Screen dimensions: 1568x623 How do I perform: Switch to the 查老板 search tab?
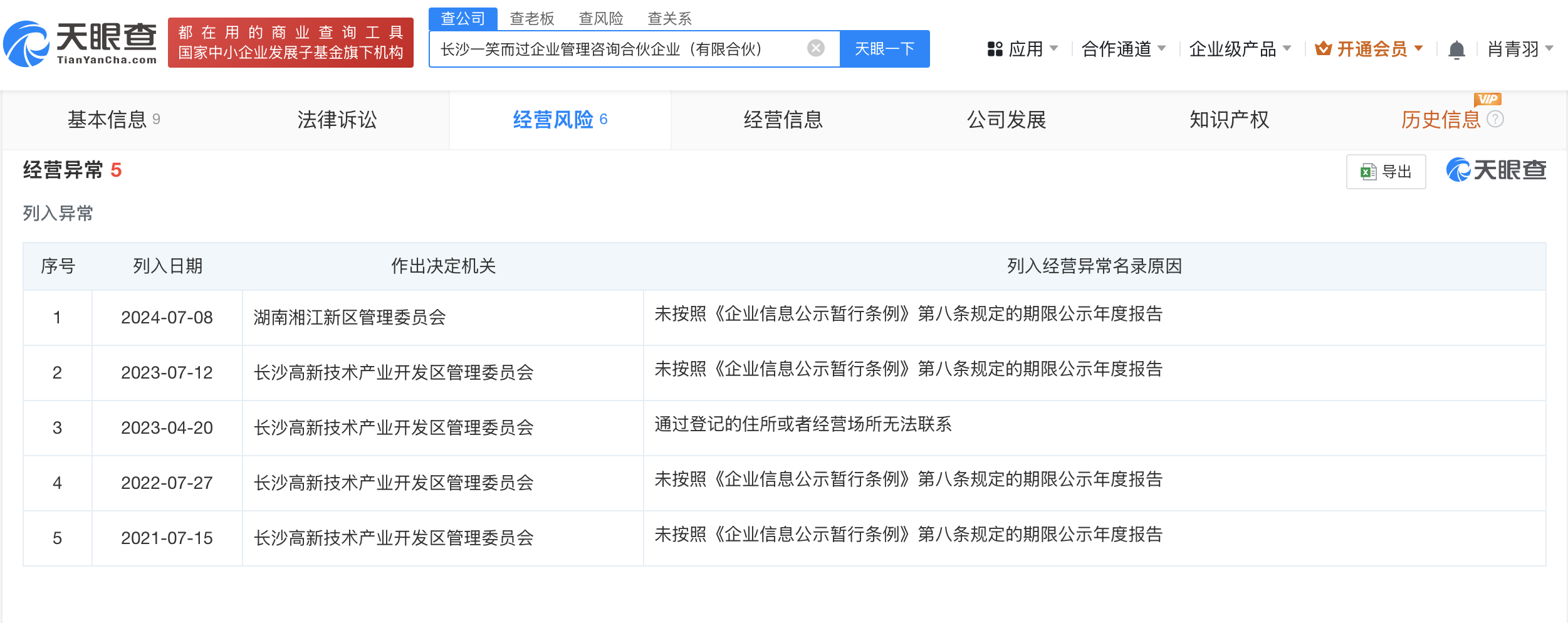(531, 19)
